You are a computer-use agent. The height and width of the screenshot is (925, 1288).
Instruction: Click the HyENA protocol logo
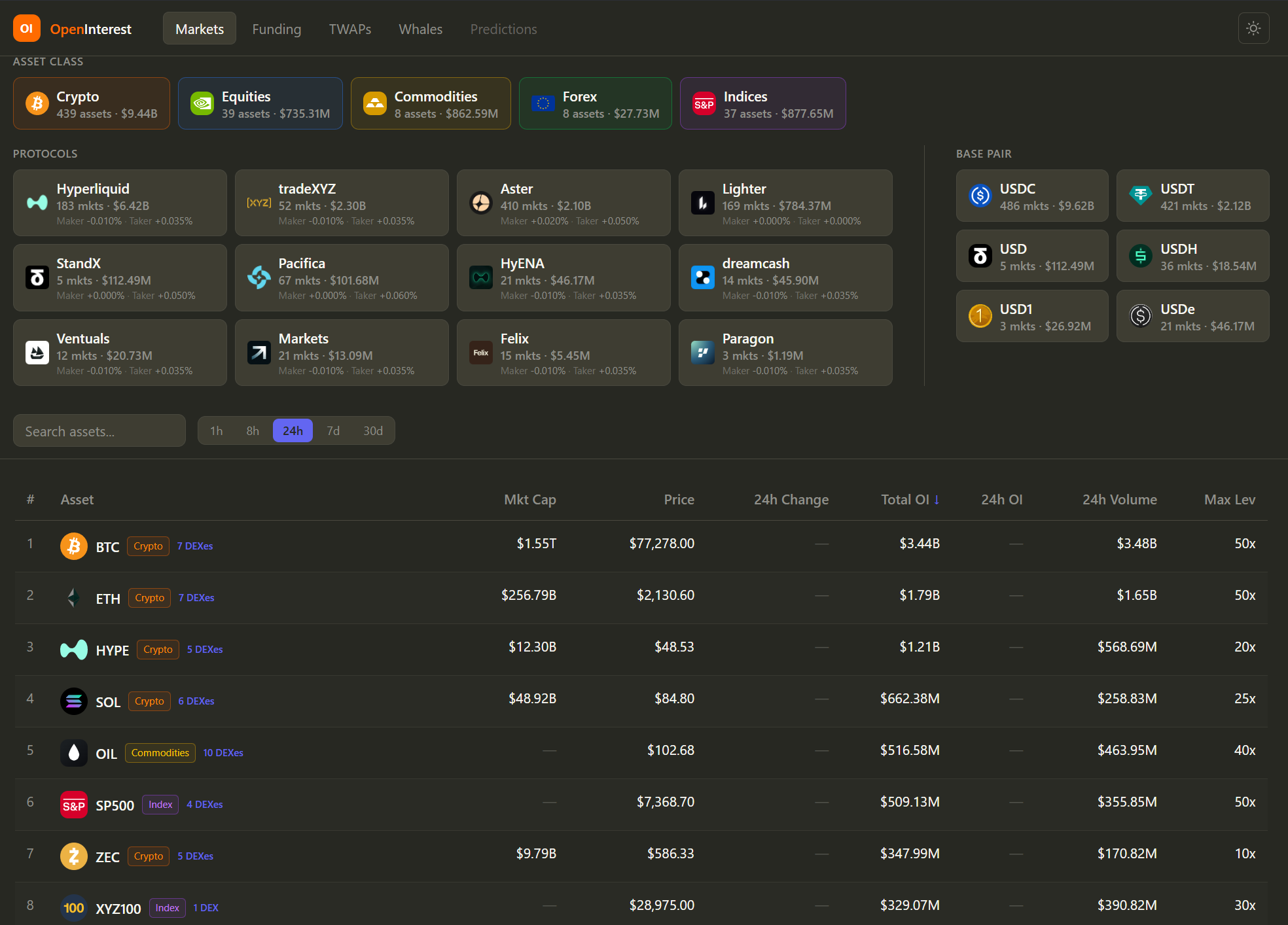(481, 277)
